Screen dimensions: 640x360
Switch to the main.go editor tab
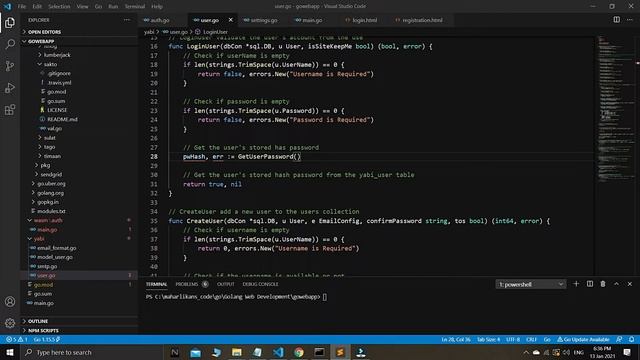[x=312, y=20]
